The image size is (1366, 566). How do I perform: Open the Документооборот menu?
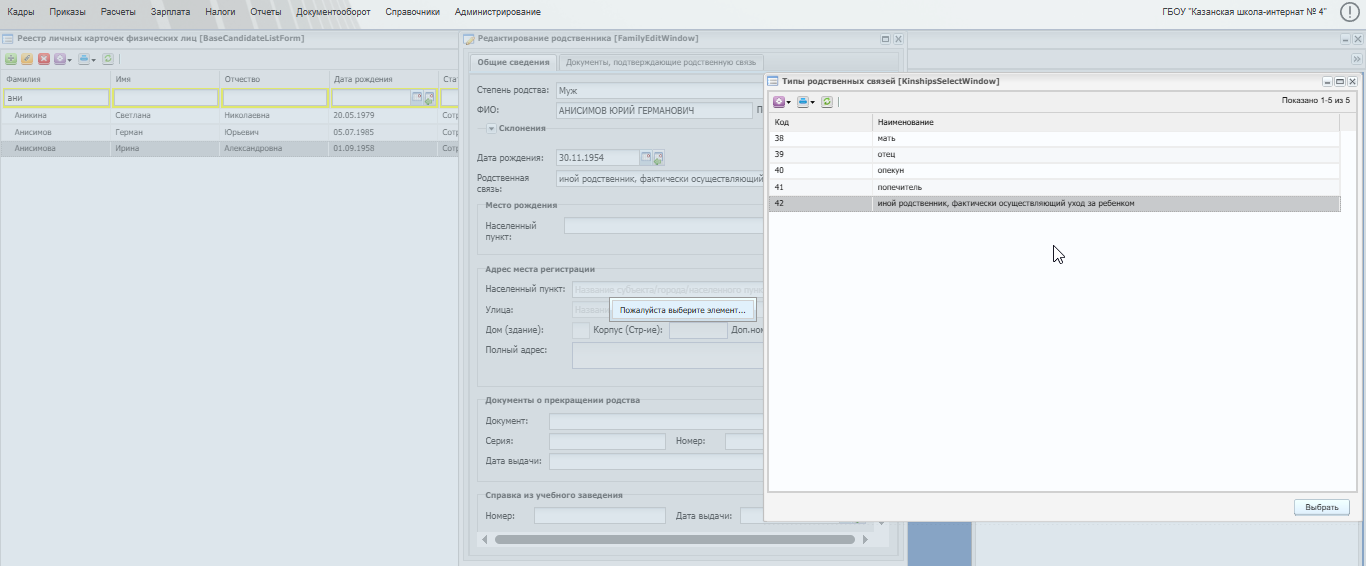333,12
